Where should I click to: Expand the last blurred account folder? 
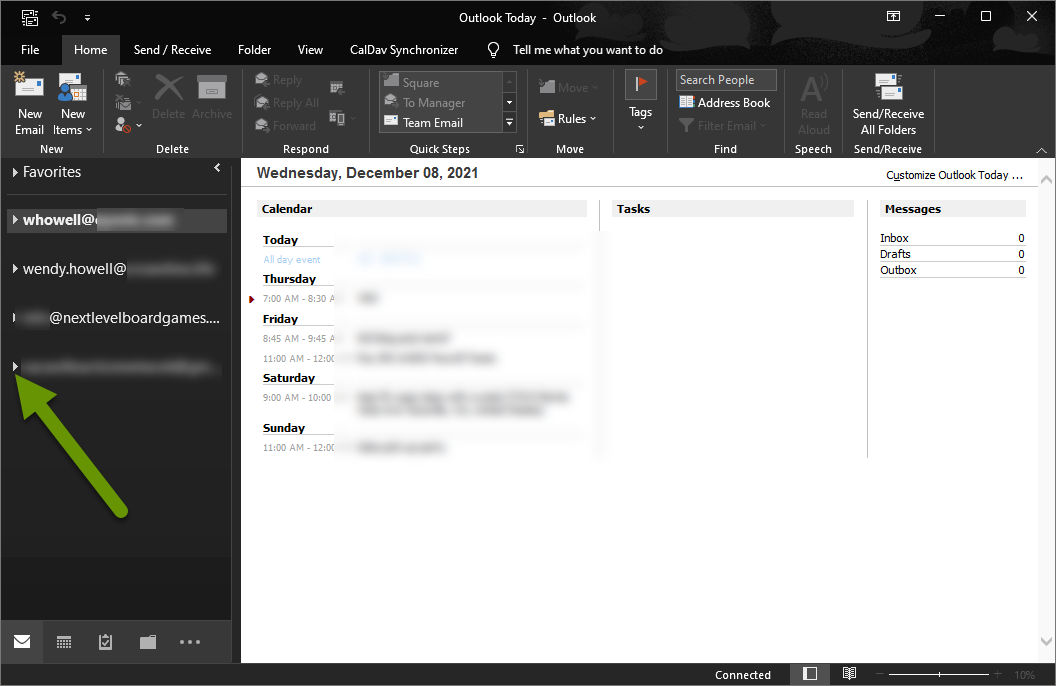[15, 366]
